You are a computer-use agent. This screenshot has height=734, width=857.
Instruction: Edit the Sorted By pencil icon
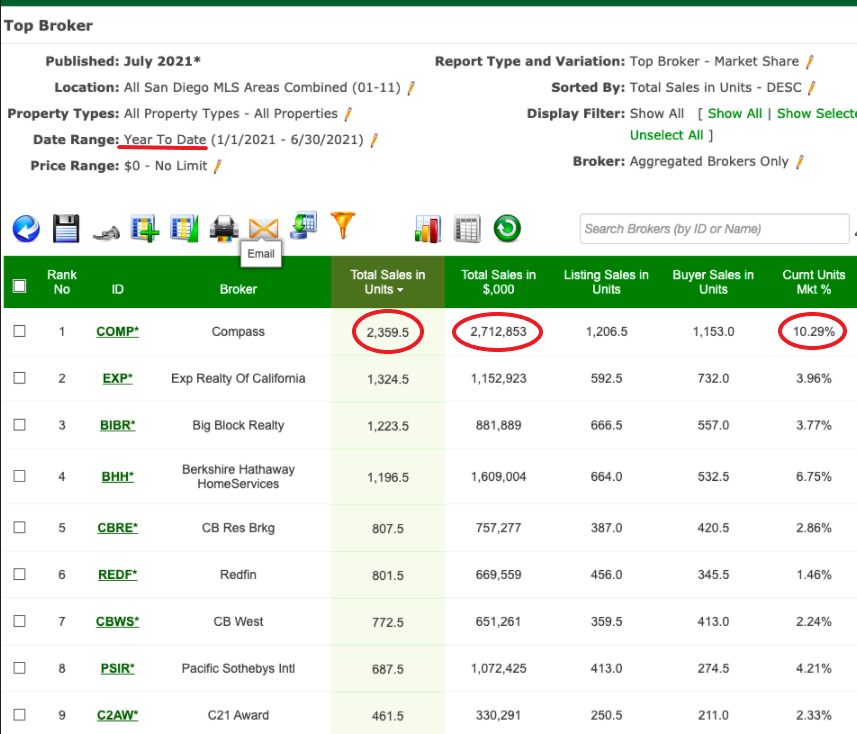pyautogui.click(x=812, y=88)
